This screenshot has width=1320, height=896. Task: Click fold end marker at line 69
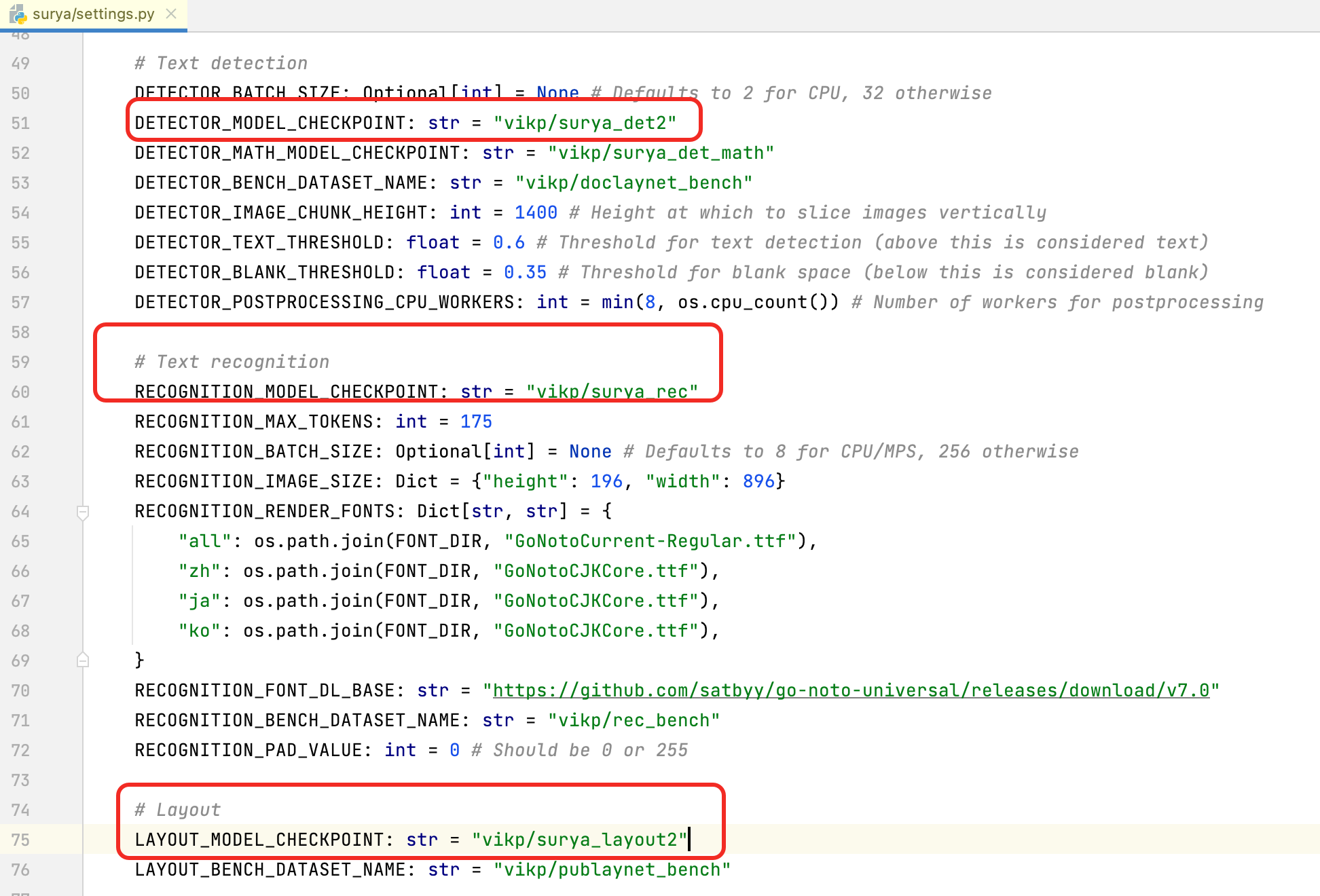pyautogui.click(x=83, y=660)
